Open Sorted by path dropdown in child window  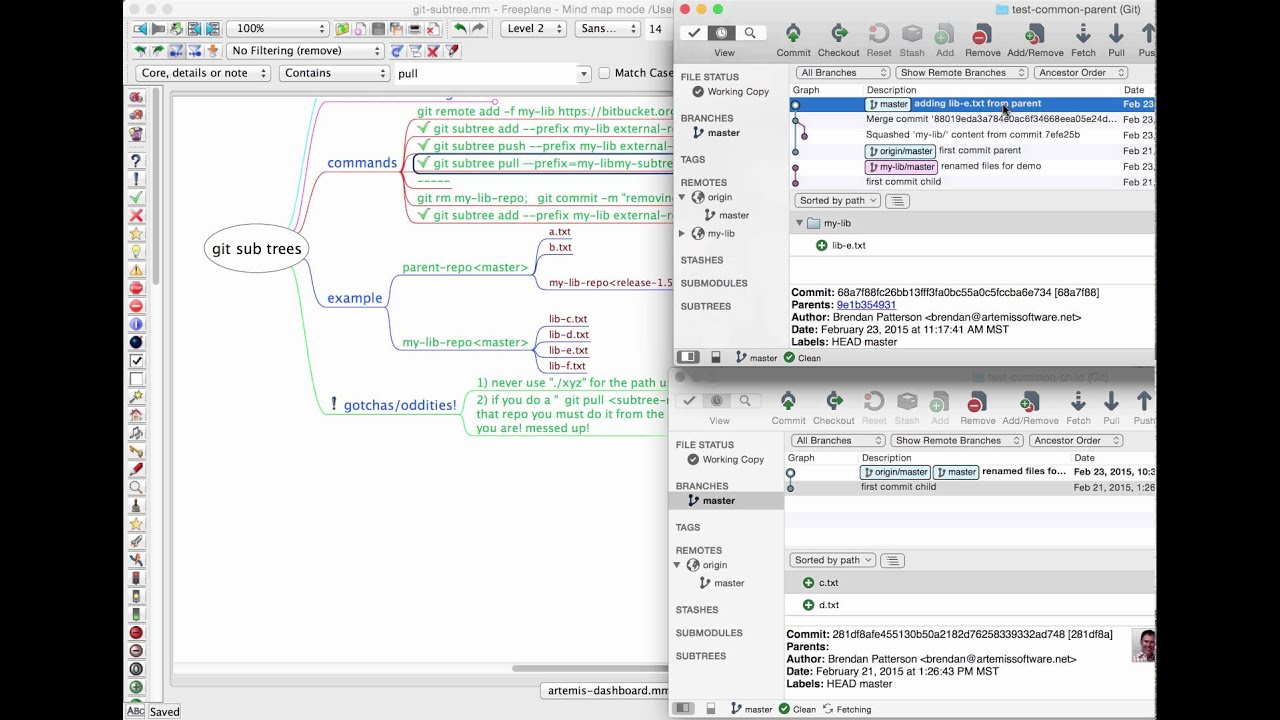[x=833, y=560]
